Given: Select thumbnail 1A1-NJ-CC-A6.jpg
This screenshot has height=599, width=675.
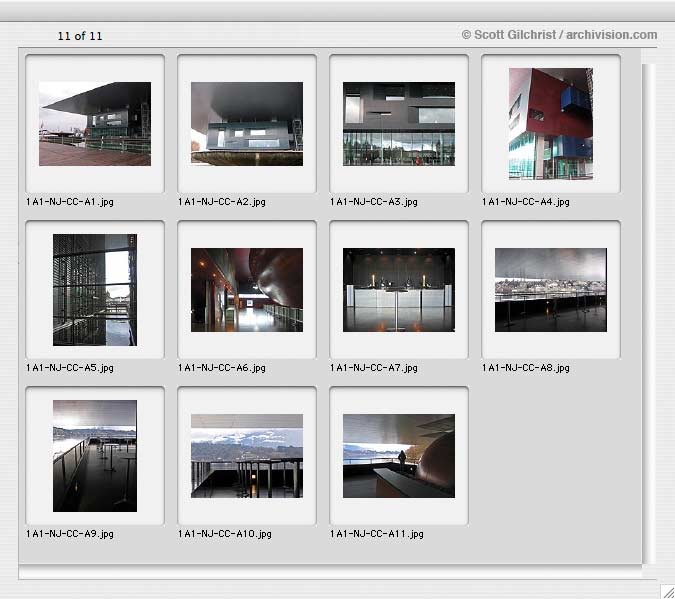Looking at the screenshot, I should coord(247,290).
